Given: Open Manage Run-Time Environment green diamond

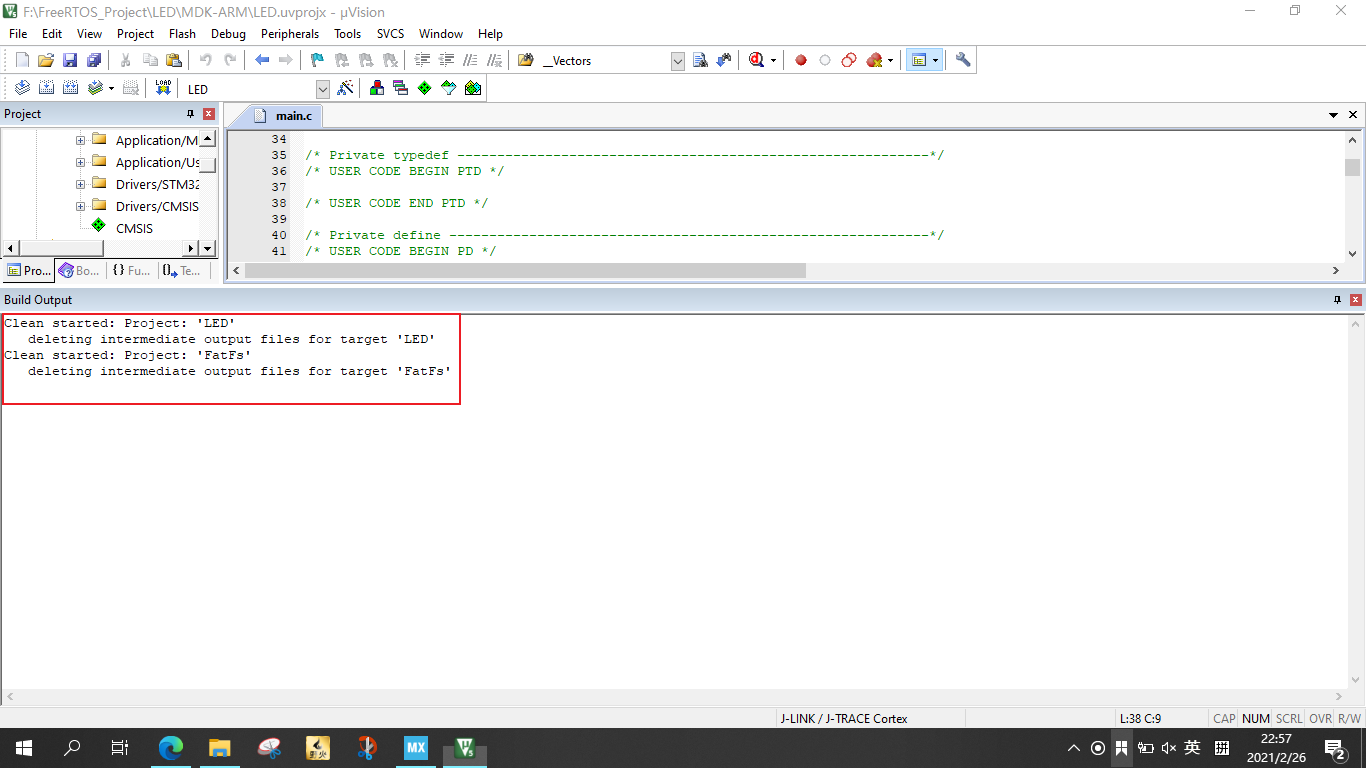Looking at the screenshot, I should tap(425, 88).
